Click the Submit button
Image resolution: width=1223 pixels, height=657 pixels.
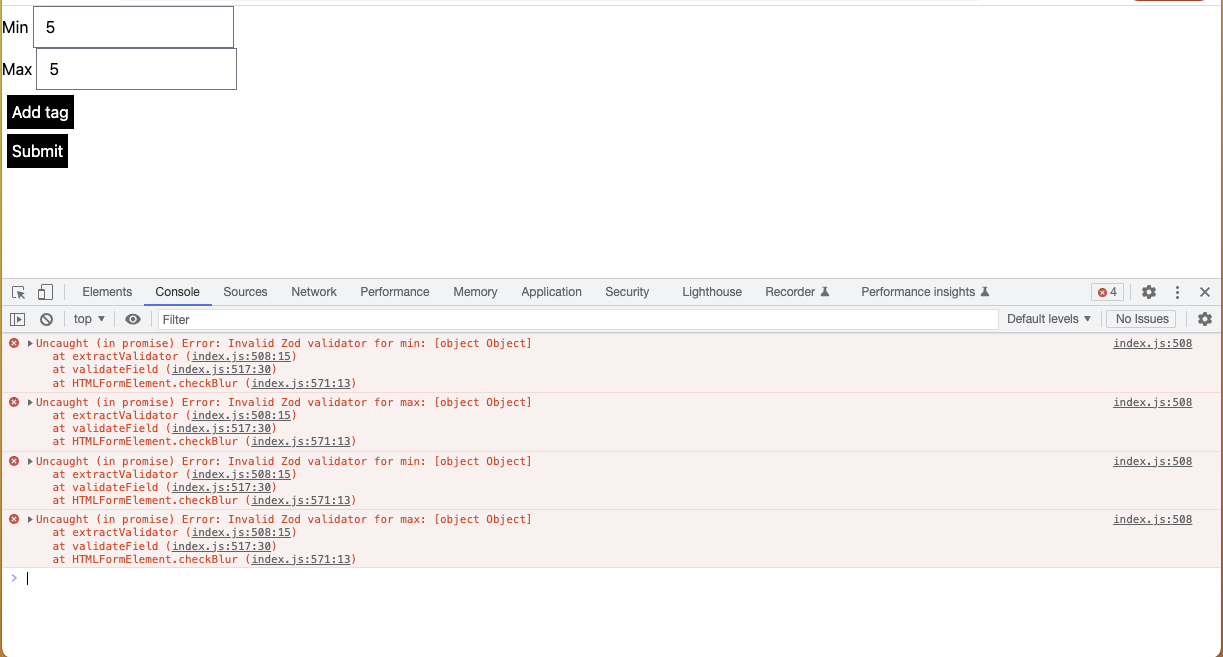37,150
